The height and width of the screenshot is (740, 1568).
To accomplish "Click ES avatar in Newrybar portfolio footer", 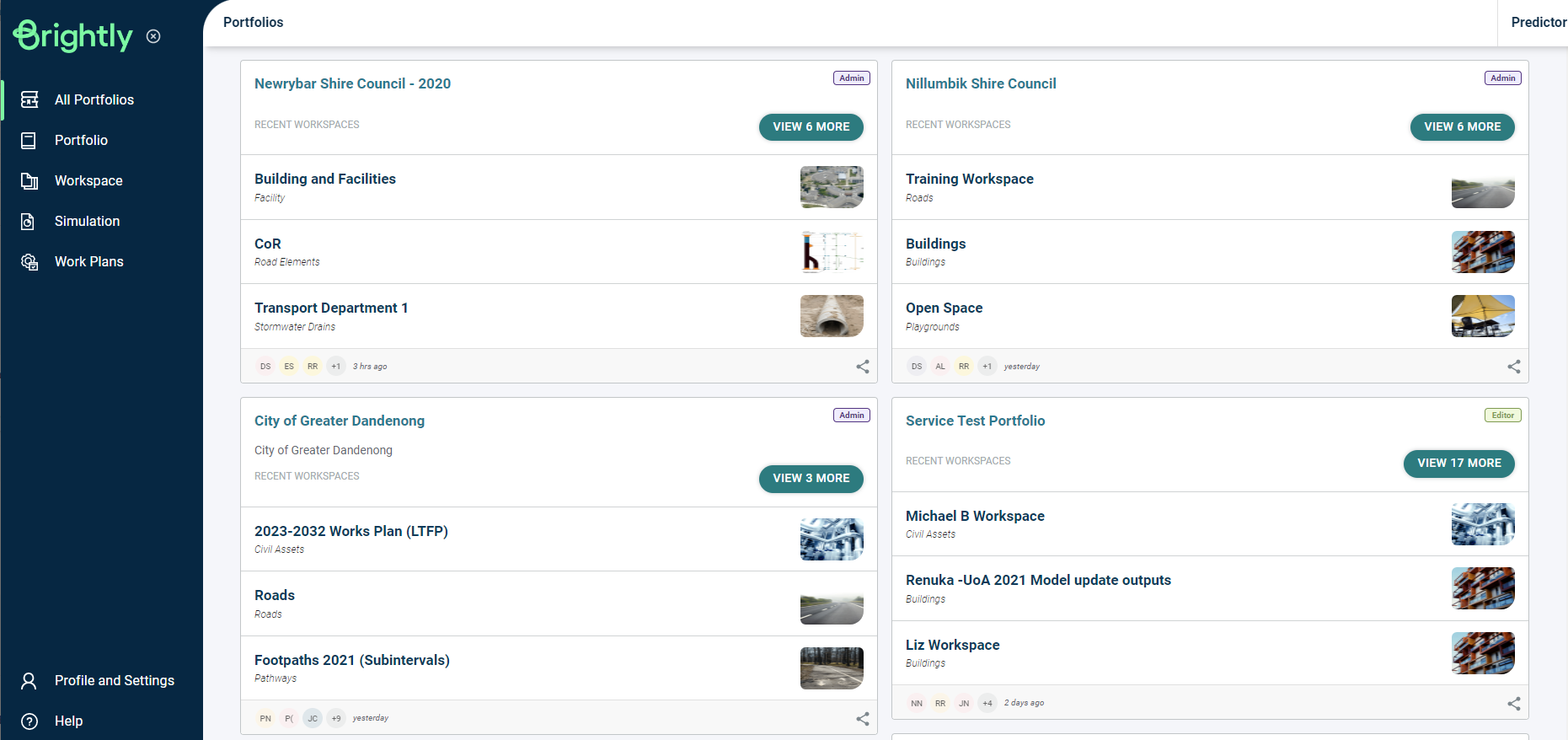I will click(289, 367).
